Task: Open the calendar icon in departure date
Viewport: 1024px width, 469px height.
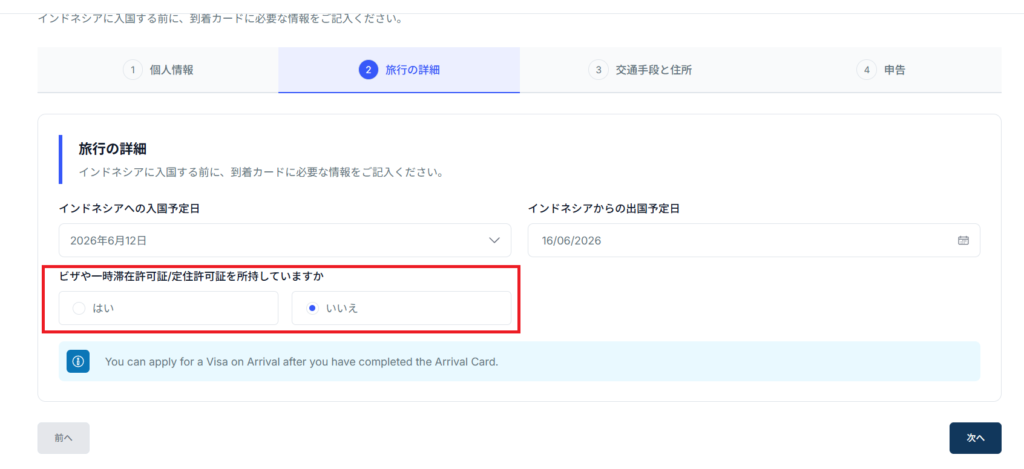Action: [963, 240]
